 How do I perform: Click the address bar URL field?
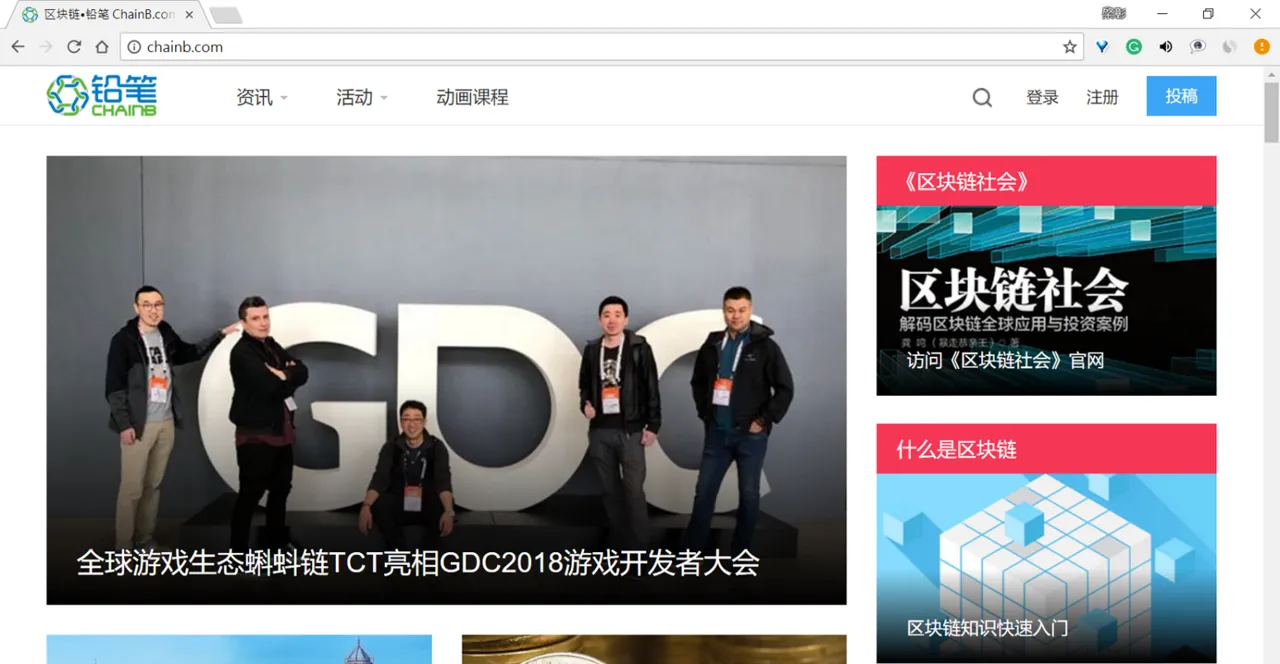(x=600, y=47)
